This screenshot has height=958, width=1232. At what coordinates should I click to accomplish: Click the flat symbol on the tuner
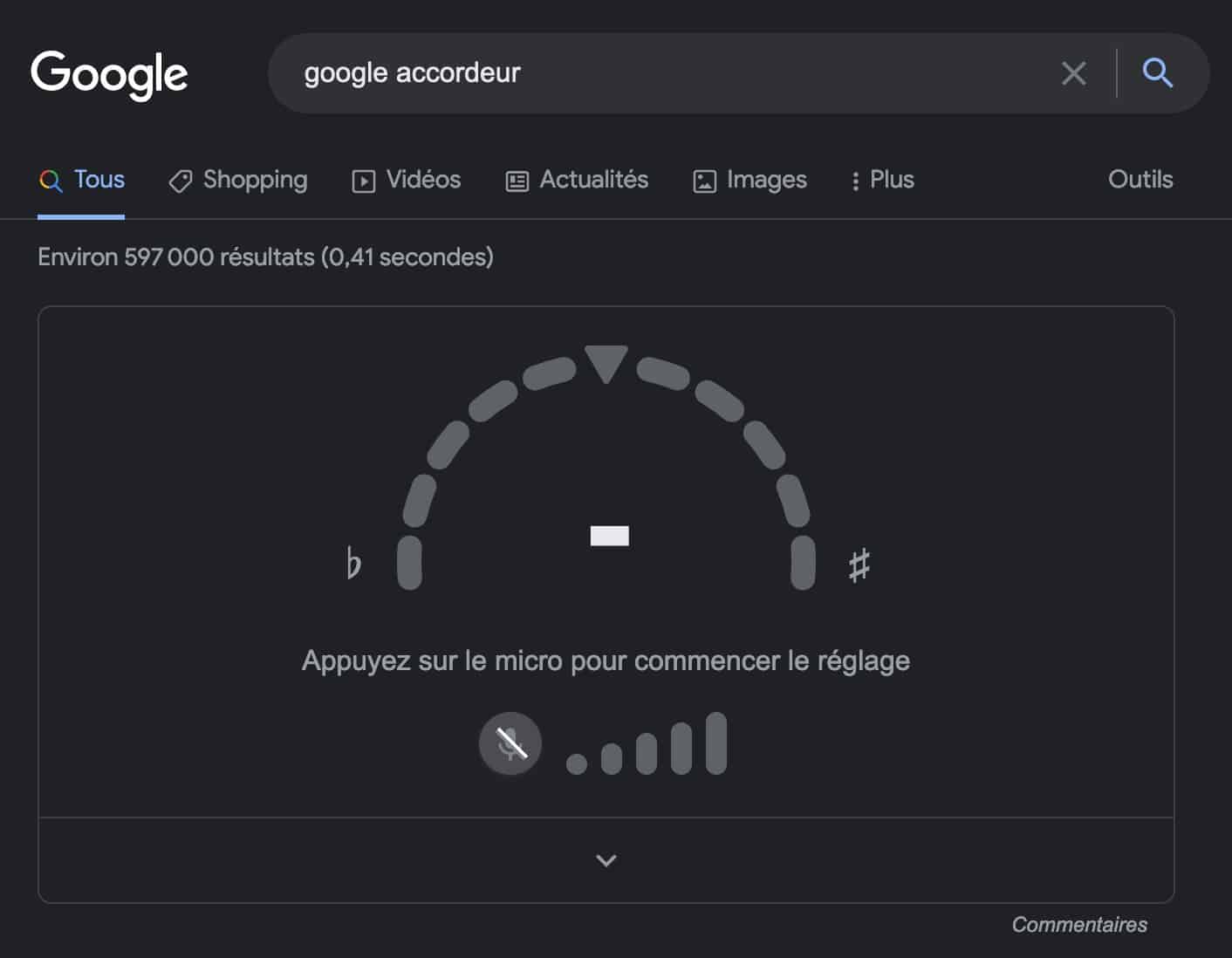[353, 564]
